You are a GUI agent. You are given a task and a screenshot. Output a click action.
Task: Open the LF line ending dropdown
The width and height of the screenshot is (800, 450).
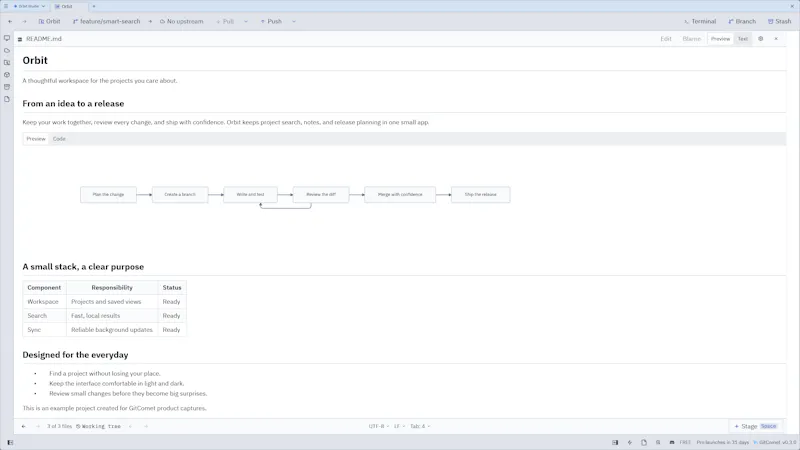(x=399, y=427)
